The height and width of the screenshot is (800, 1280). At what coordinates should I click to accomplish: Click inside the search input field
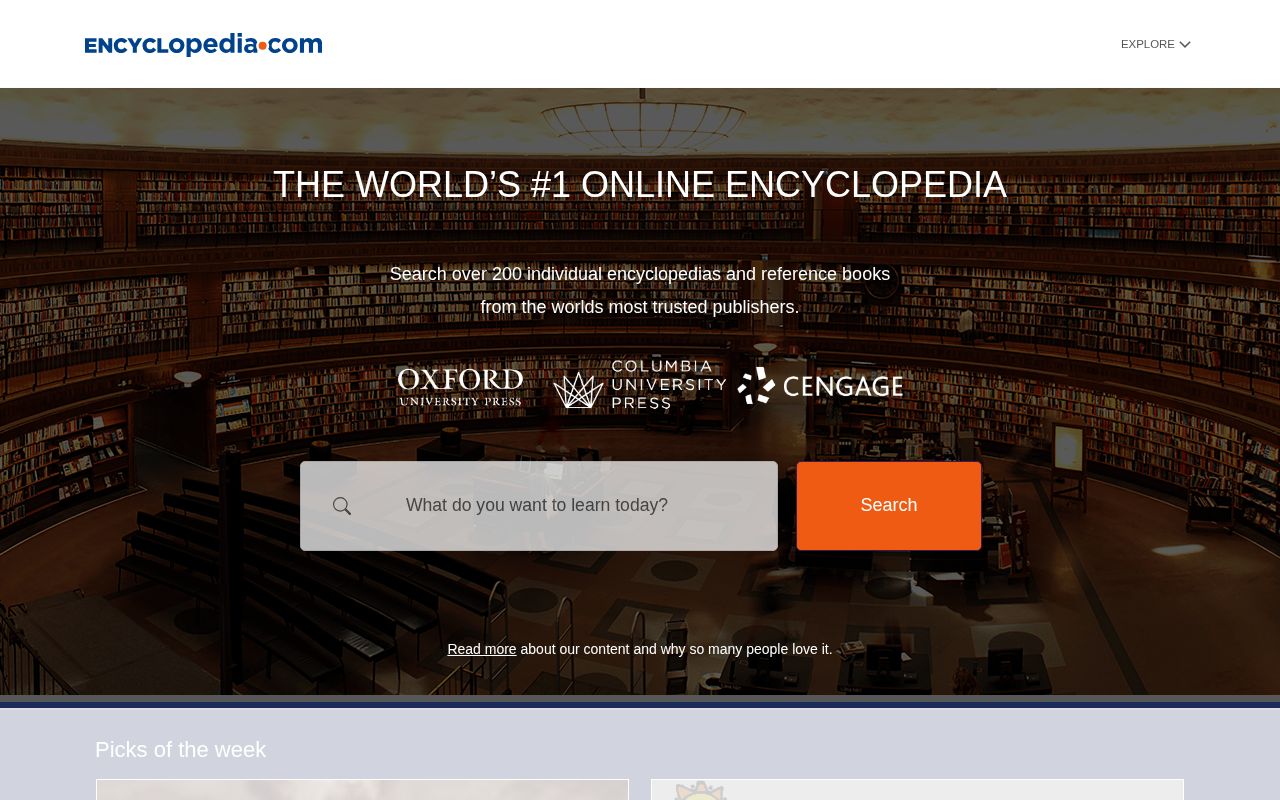(x=560, y=506)
